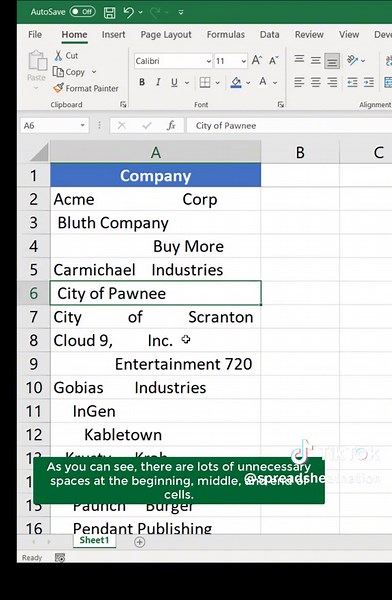The width and height of the screenshot is (392, 600).
Task: Click the Insert Function fx icon
Action: (x=171, y=126)
